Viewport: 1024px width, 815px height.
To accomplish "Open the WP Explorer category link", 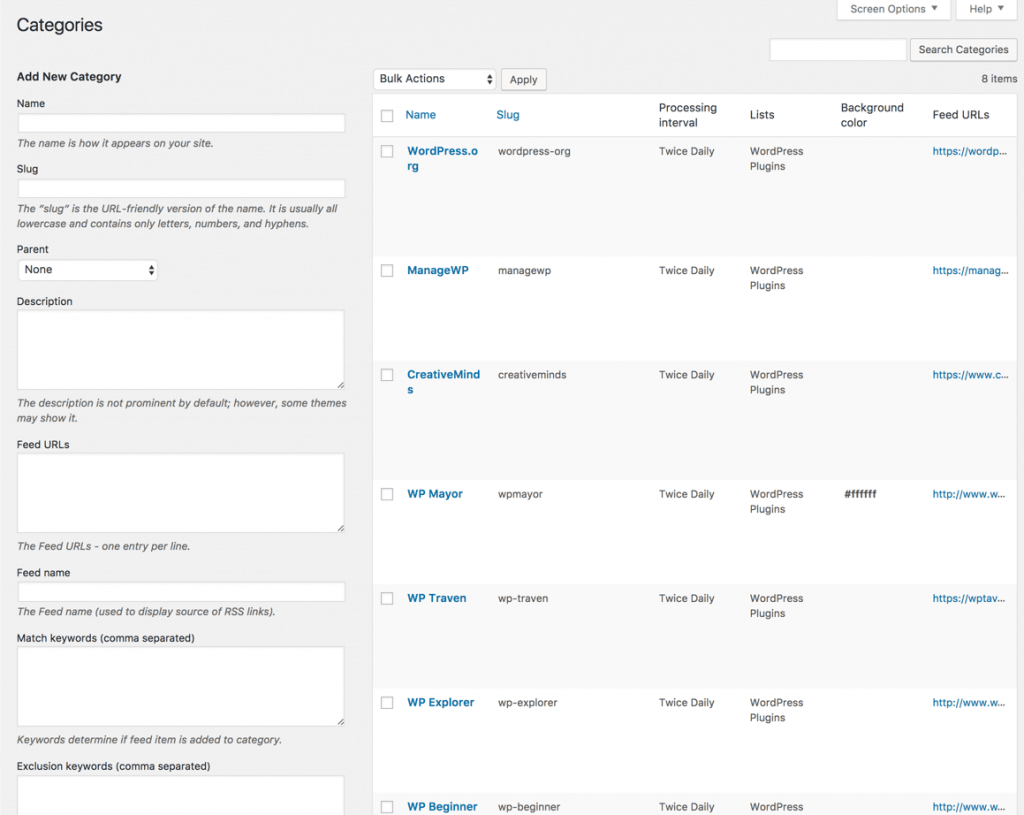I will [x=440, y=703].
